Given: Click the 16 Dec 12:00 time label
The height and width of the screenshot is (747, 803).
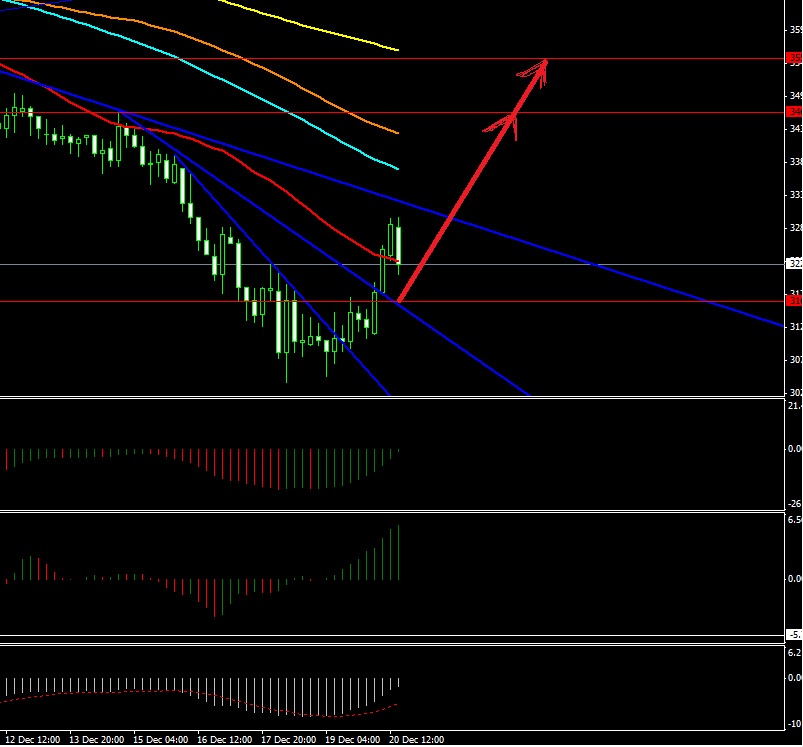Looking at the screenshot, I should [x=223, y=740].
